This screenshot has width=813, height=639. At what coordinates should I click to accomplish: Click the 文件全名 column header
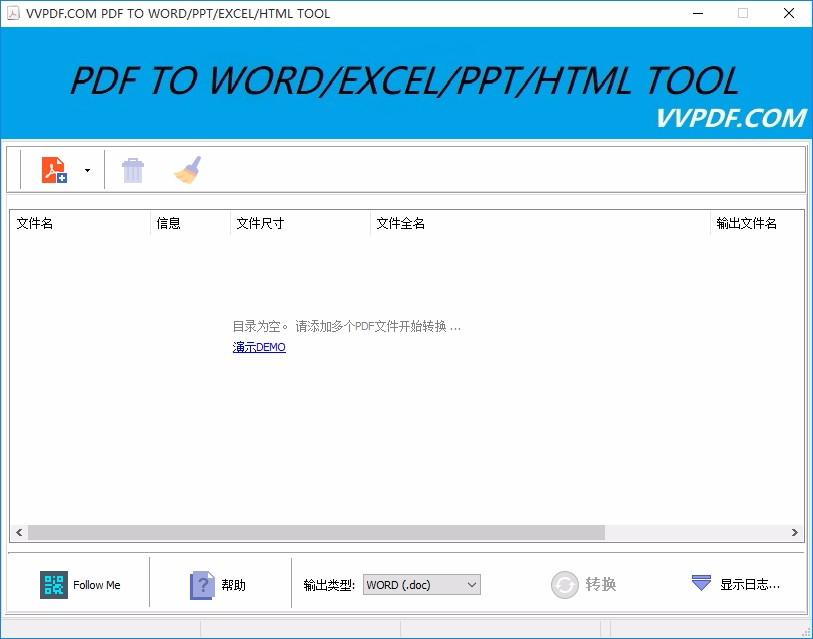click(x=540, y=223)
